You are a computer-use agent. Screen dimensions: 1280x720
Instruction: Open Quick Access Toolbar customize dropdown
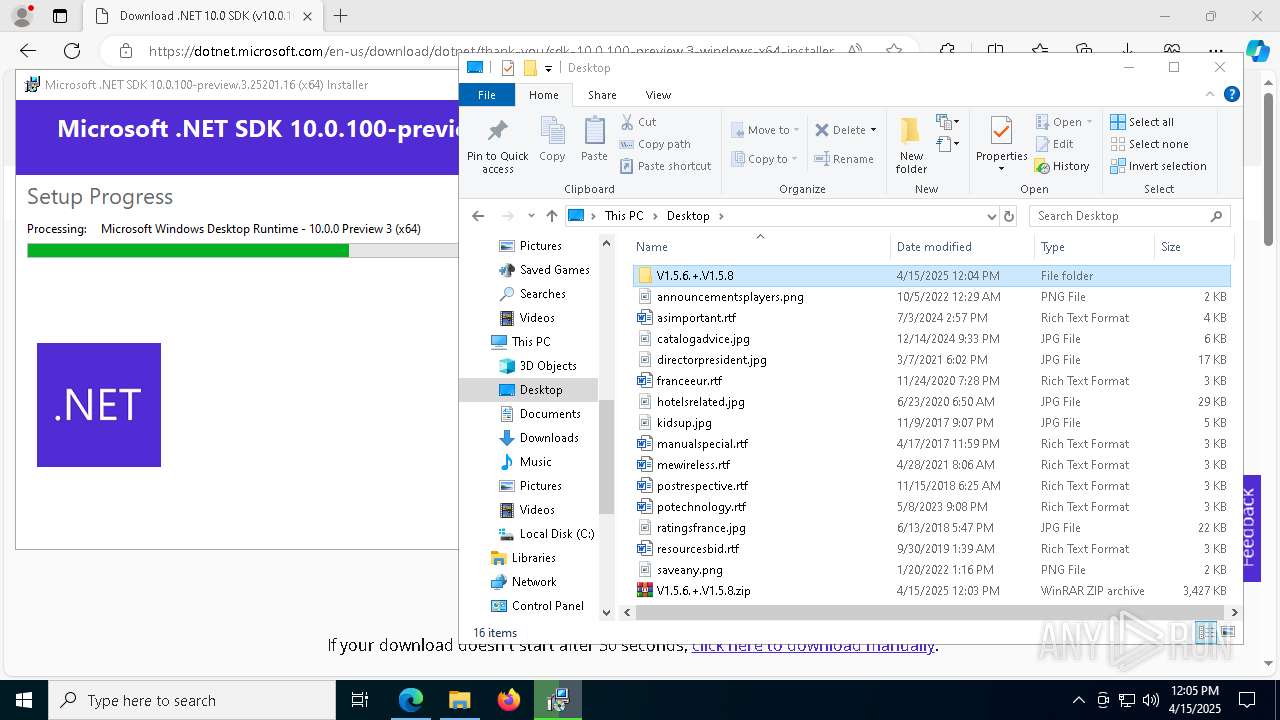click(548, 68)
